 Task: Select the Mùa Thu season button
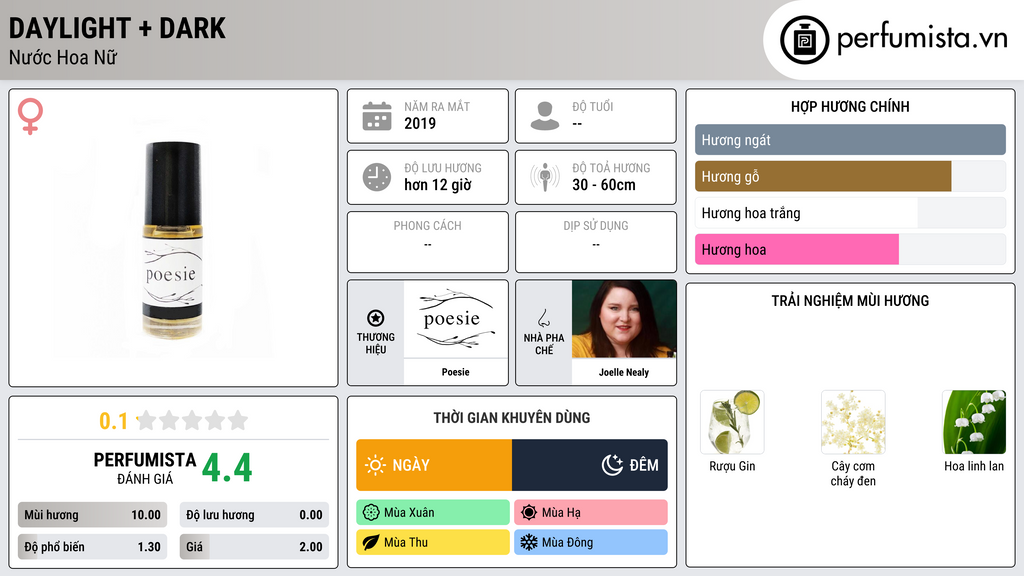(x=433, y=542)
